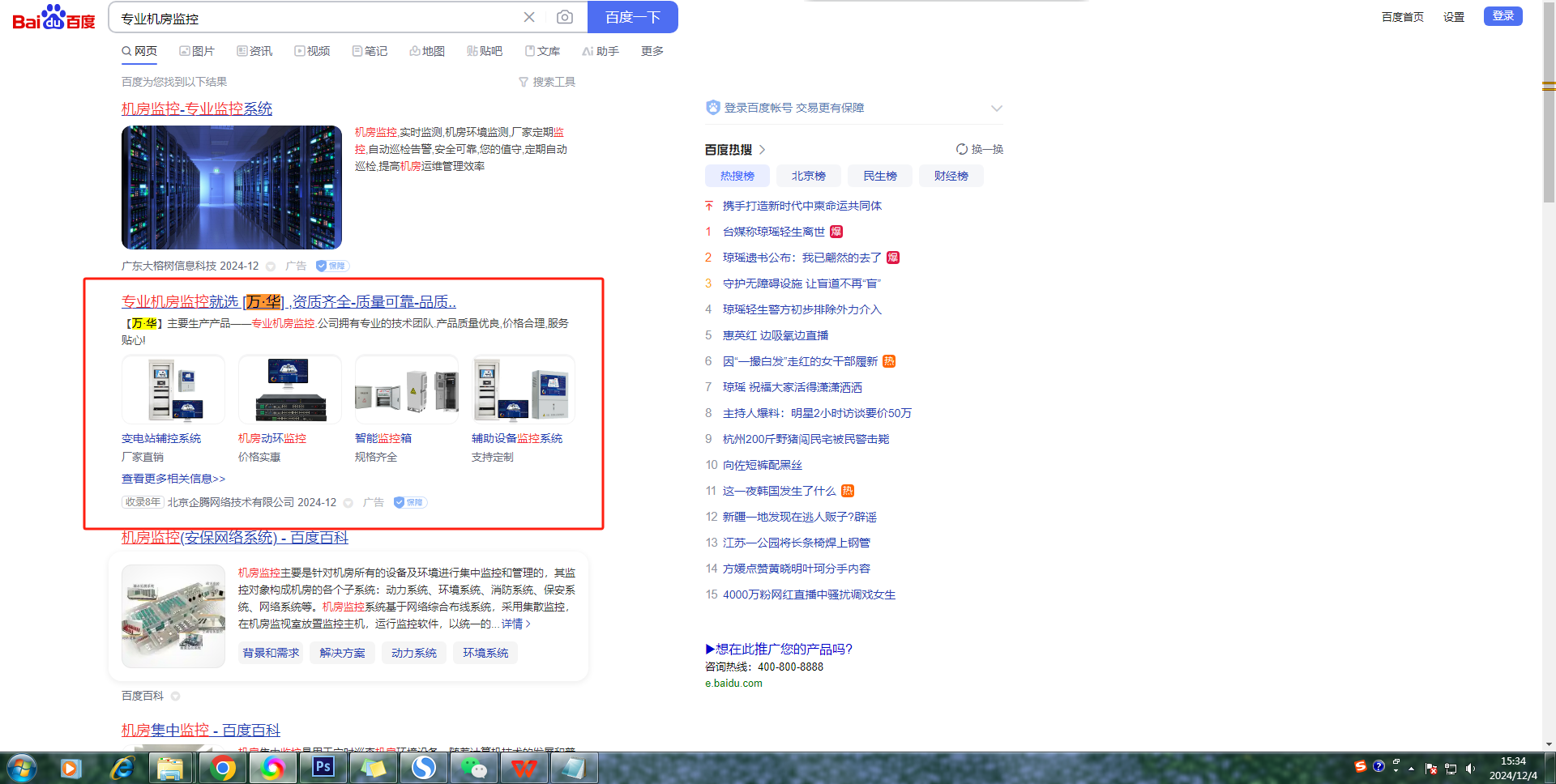Image resolution: width=1556 pixels, height=784 pixels.
Task: Click the 百度一下 search button
Action: pyautogui.click(x=633, y=17)
